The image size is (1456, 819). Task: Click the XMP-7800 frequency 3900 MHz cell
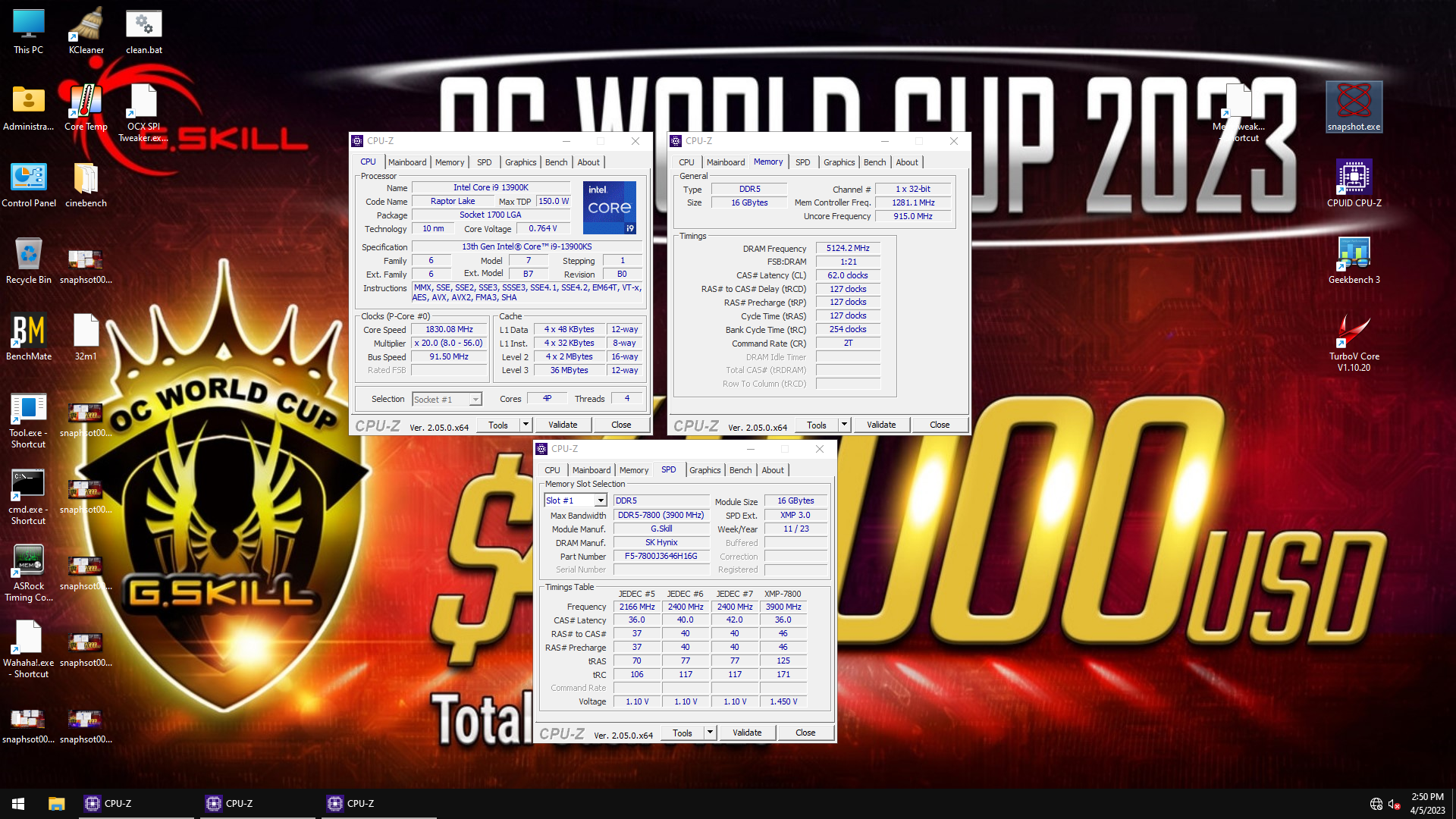pyautogui.click(x=783, y=607)
